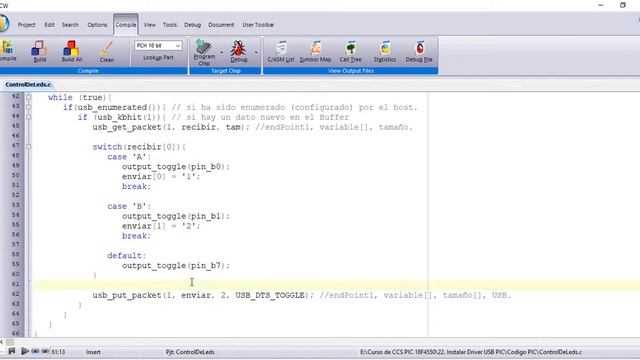Click the macro play icon in status bar
Screen dimensions: 640x360
click(x=24, y=351)
